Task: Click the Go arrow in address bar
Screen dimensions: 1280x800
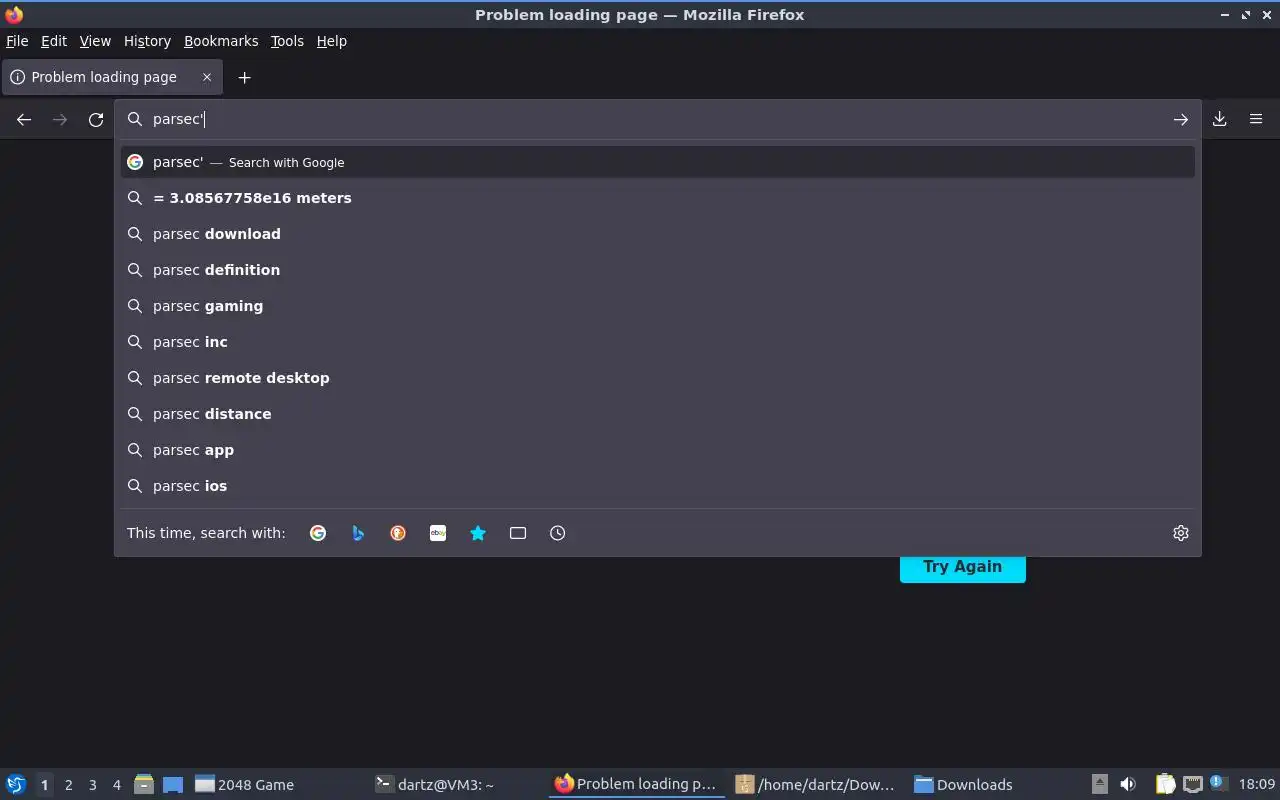Action: point(1181,119)
